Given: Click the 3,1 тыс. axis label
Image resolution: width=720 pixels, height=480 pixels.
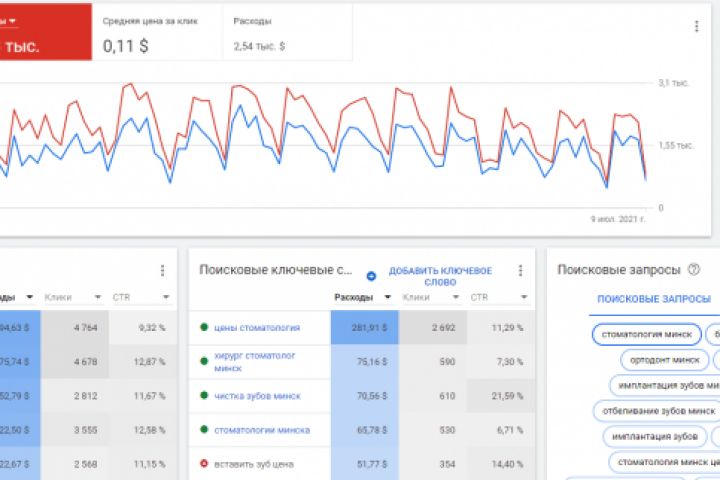Looking at the screenshot, I should [x=673, y=83].
